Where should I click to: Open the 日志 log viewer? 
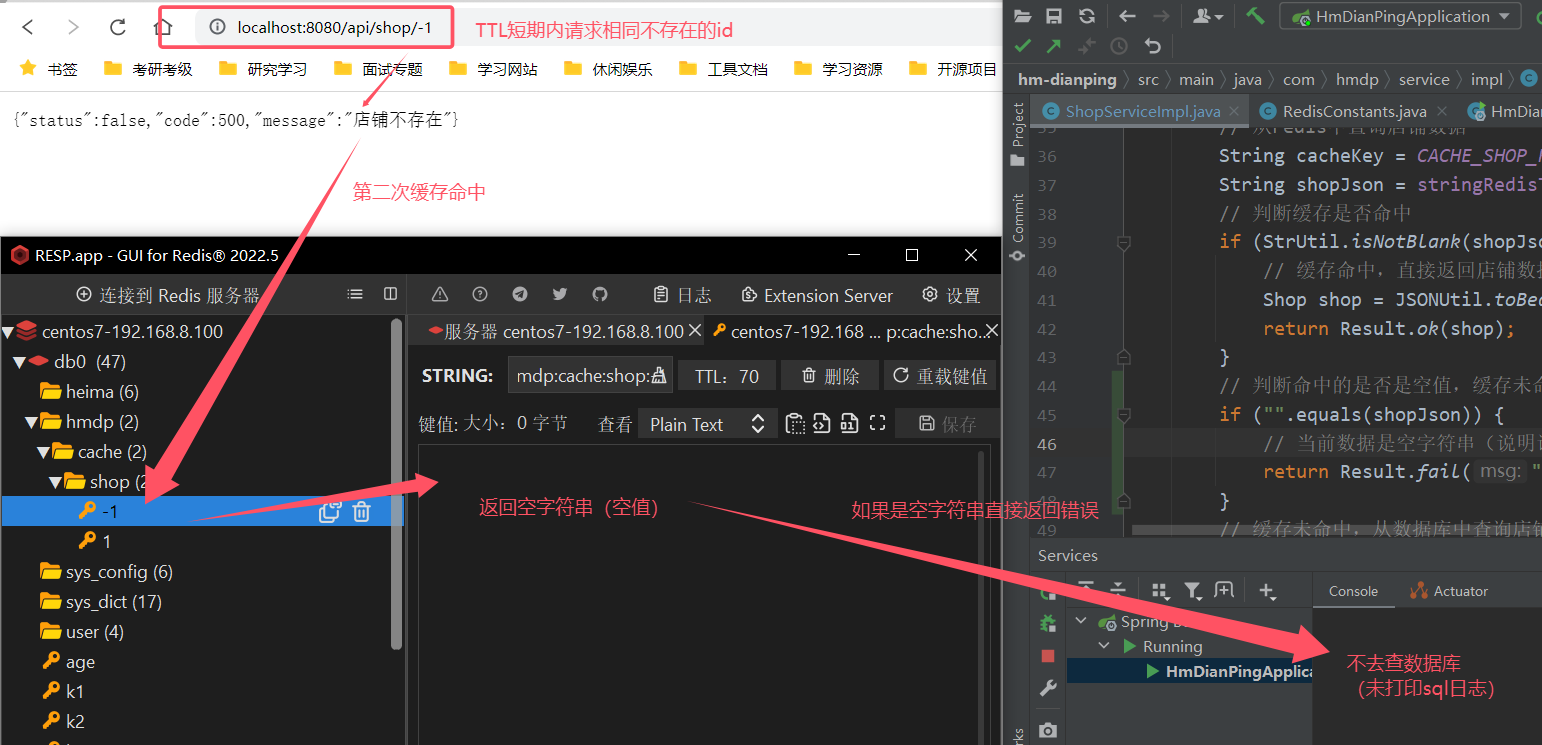point(682,295)
